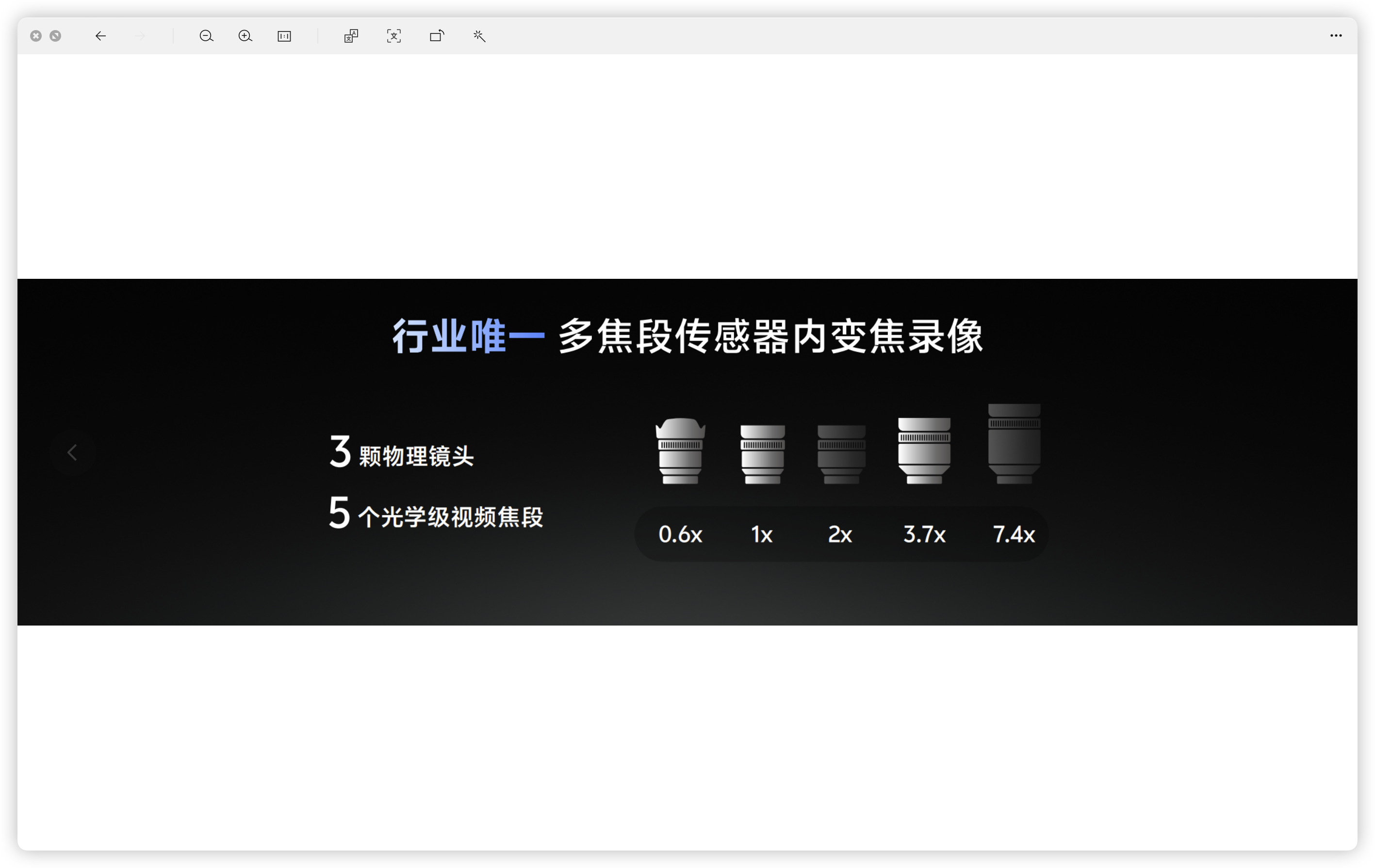The height and width of the screenshot is (868, 1375).
Task: Click the 7.4x zoom label
Action: pos(1014,534)
